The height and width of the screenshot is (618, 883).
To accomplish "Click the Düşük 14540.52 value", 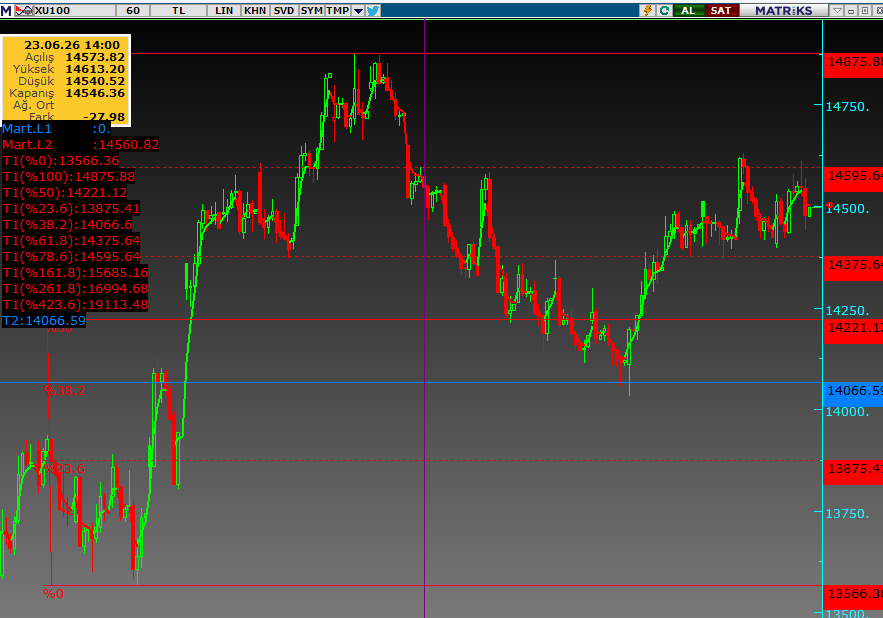I will (x=95, y=81).
